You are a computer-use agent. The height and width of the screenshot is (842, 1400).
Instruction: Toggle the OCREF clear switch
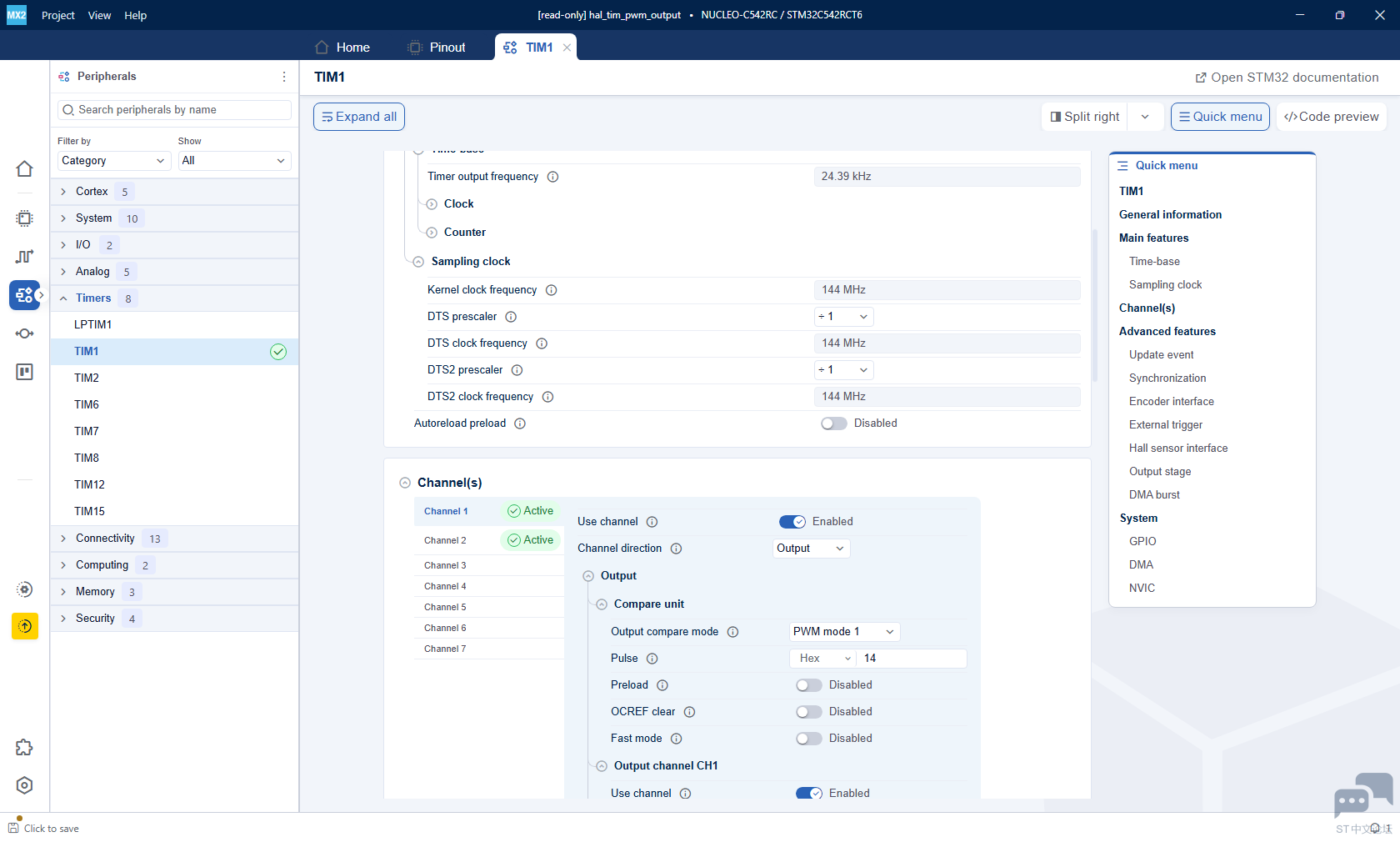(808, 712)
